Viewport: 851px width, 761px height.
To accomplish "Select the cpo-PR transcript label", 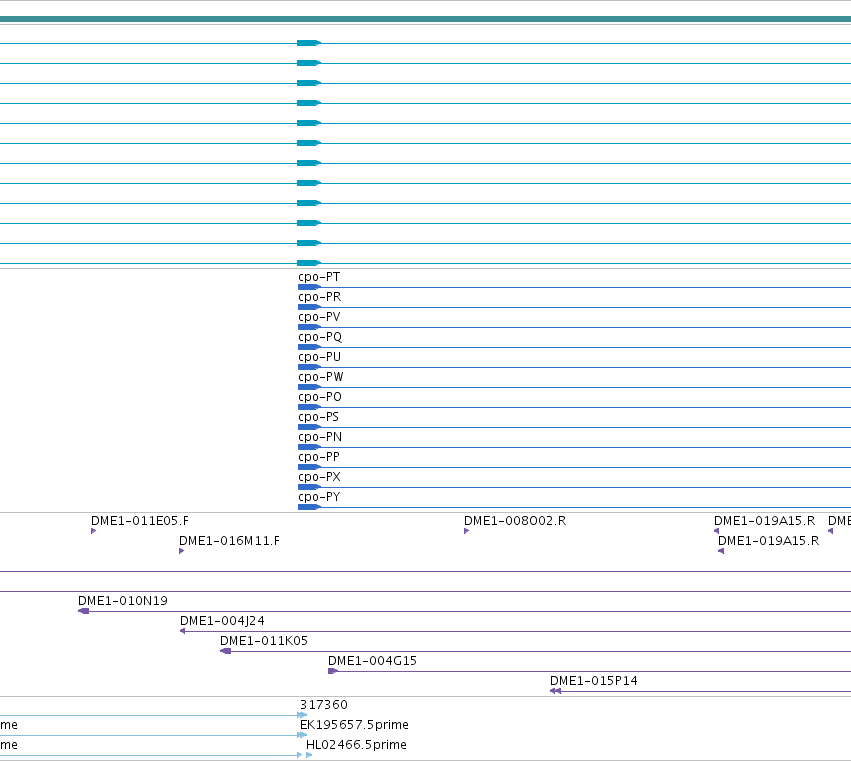I will pos(320,297).
